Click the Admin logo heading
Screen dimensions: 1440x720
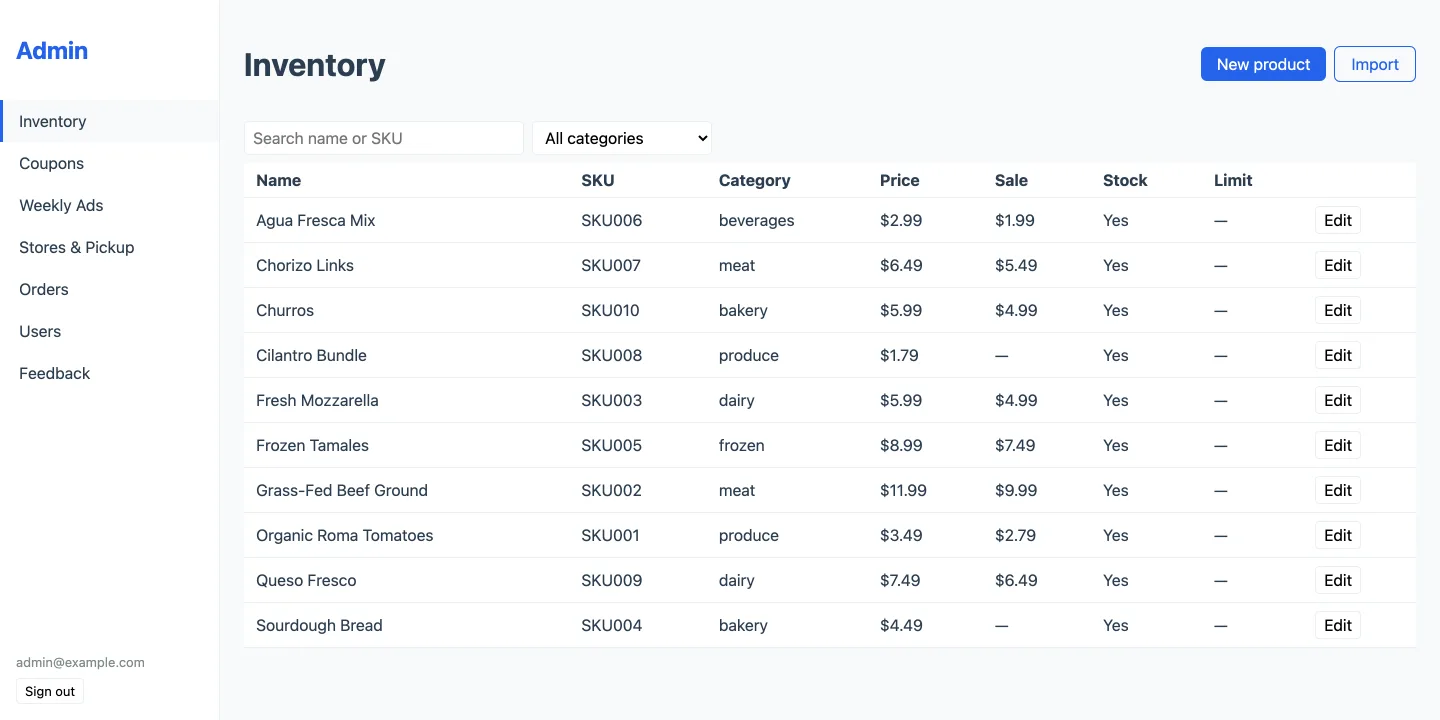(52, 50)
